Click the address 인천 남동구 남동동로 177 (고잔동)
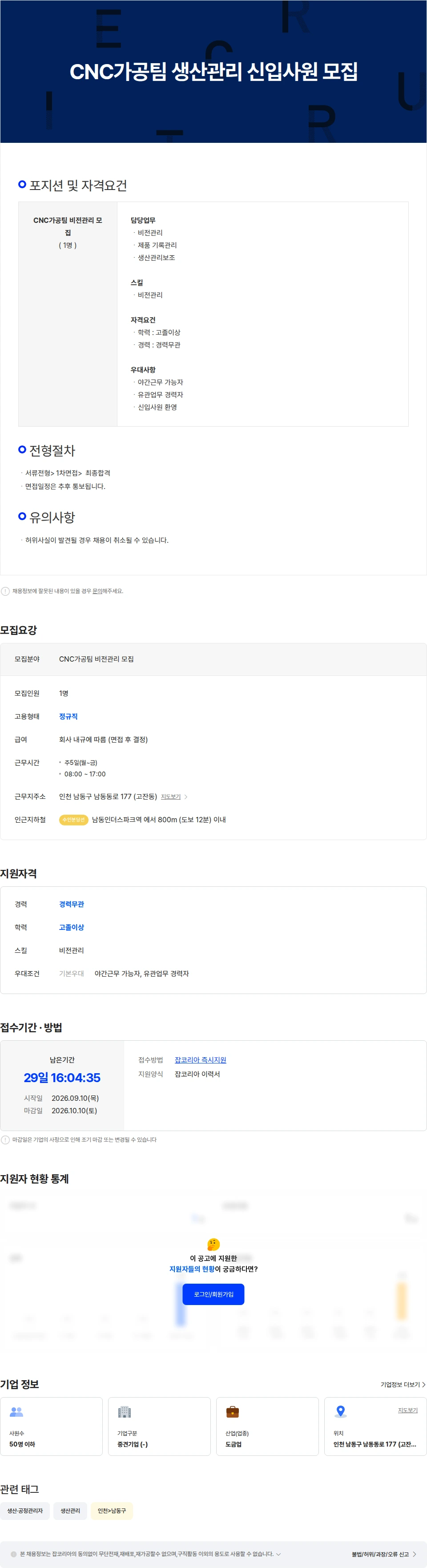The height and width of the screenshot is (1568, 427). click(108, 797)
